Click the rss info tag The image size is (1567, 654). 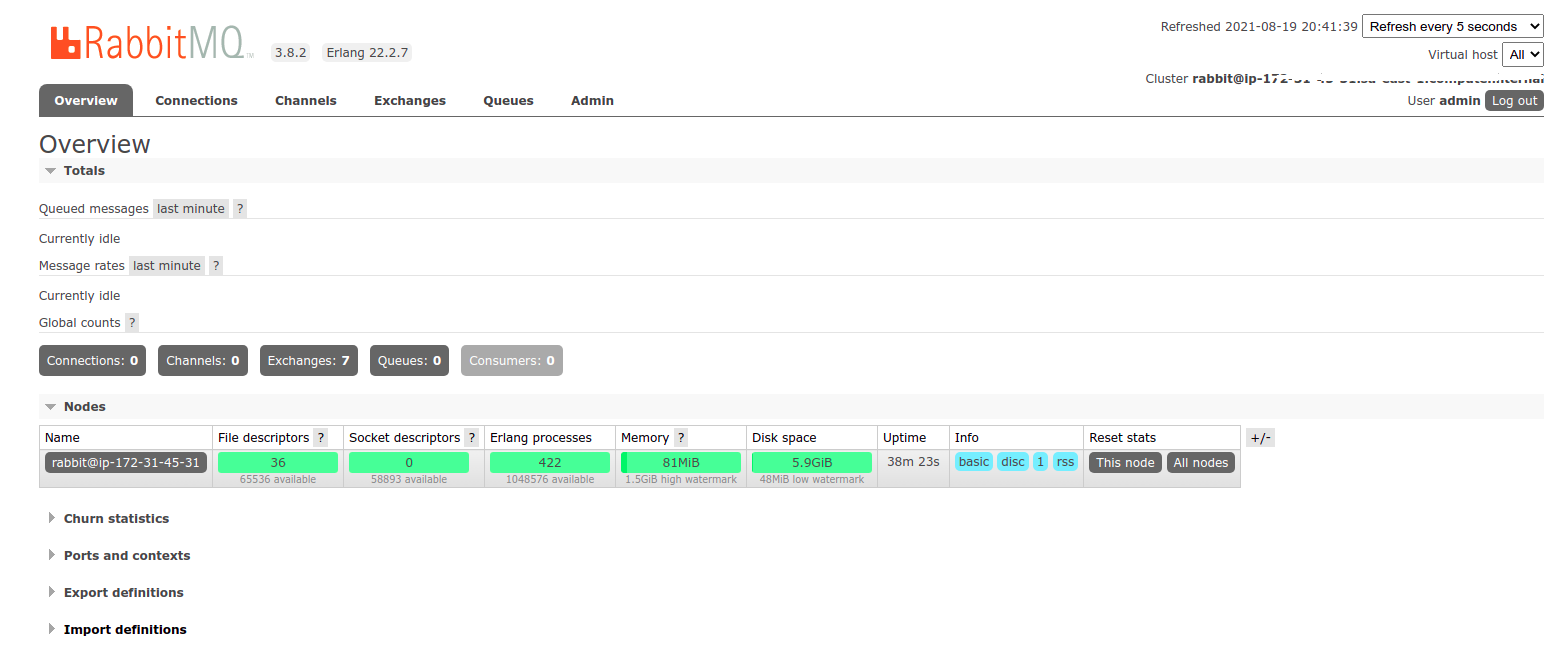[1066, 462]
